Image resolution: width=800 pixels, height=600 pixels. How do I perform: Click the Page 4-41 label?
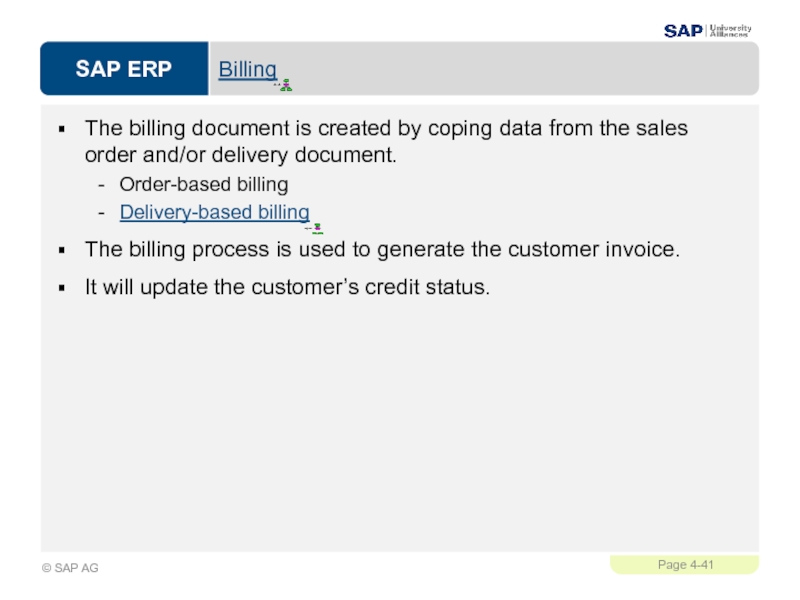tap(685, 565)
